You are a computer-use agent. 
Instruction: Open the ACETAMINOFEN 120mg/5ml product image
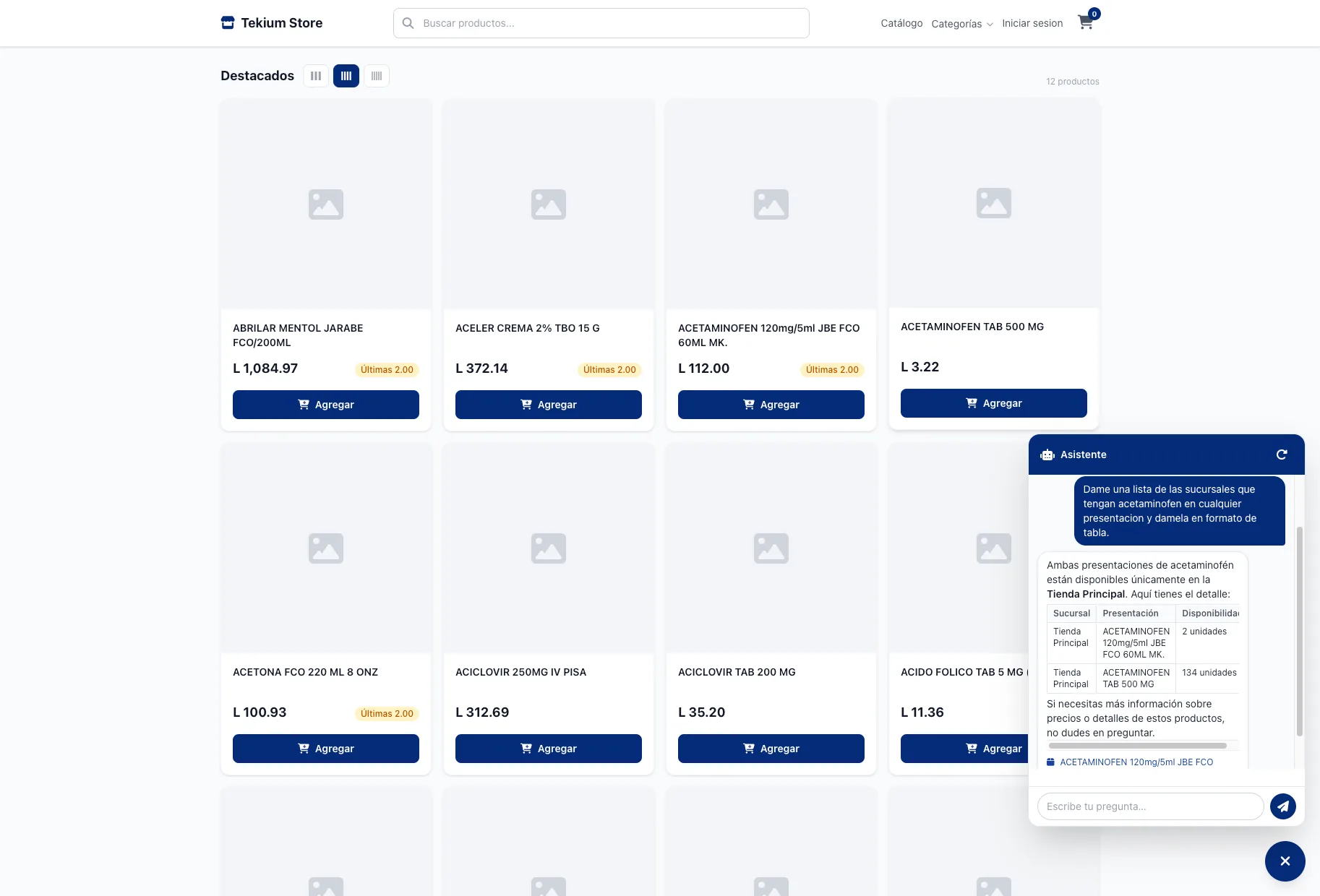[x=771, y=204]
